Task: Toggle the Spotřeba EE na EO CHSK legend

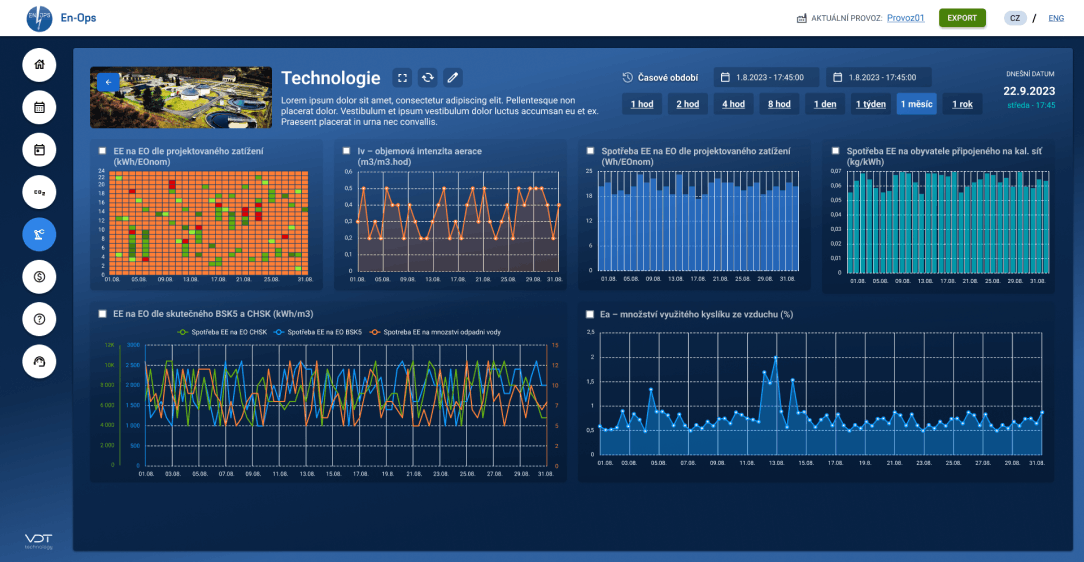Action: (223, 332)
